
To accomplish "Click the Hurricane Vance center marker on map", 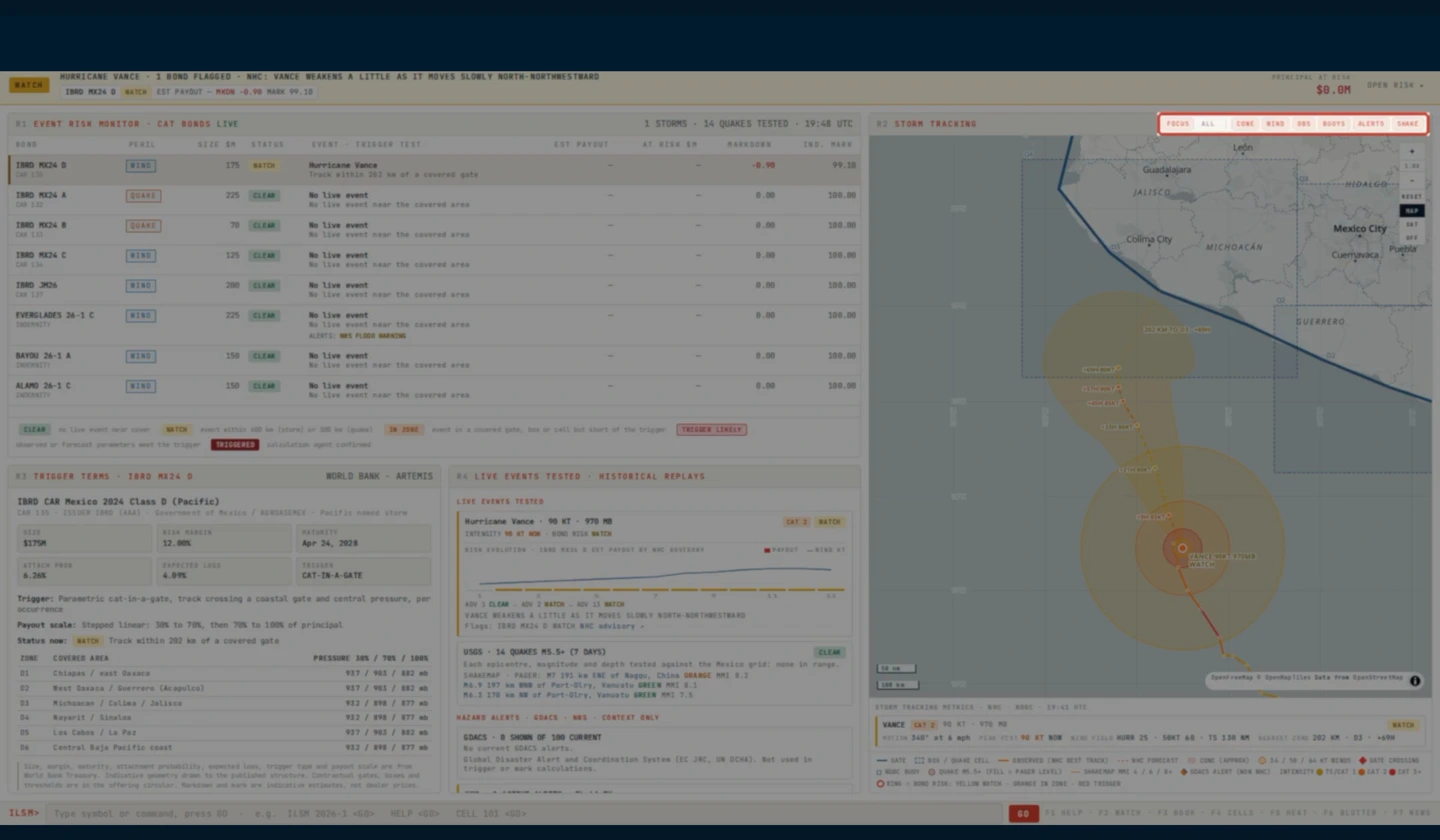I will point(1182,548).
